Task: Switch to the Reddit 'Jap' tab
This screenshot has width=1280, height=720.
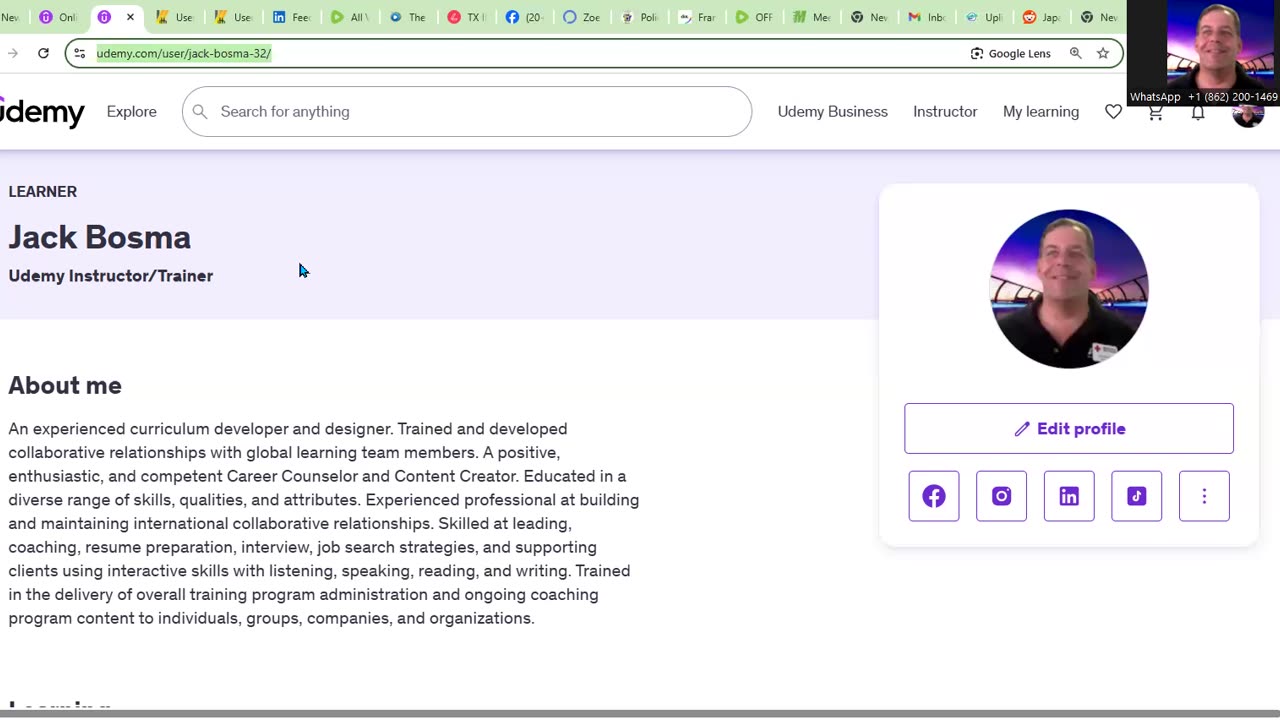Action: [x=1043, y=17]
